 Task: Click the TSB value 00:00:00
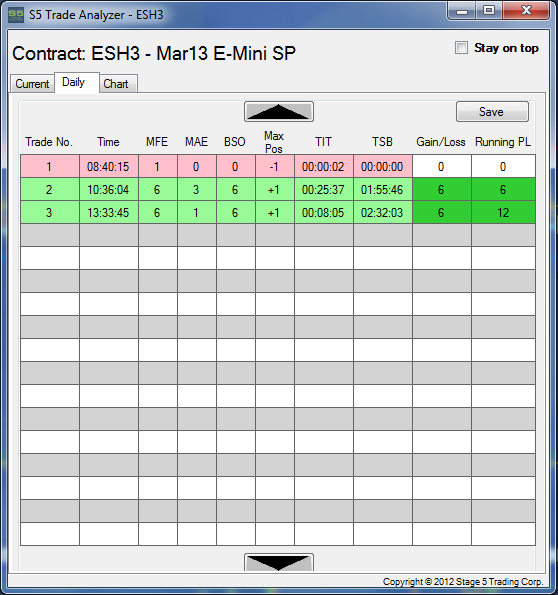[x=383, y=166]
